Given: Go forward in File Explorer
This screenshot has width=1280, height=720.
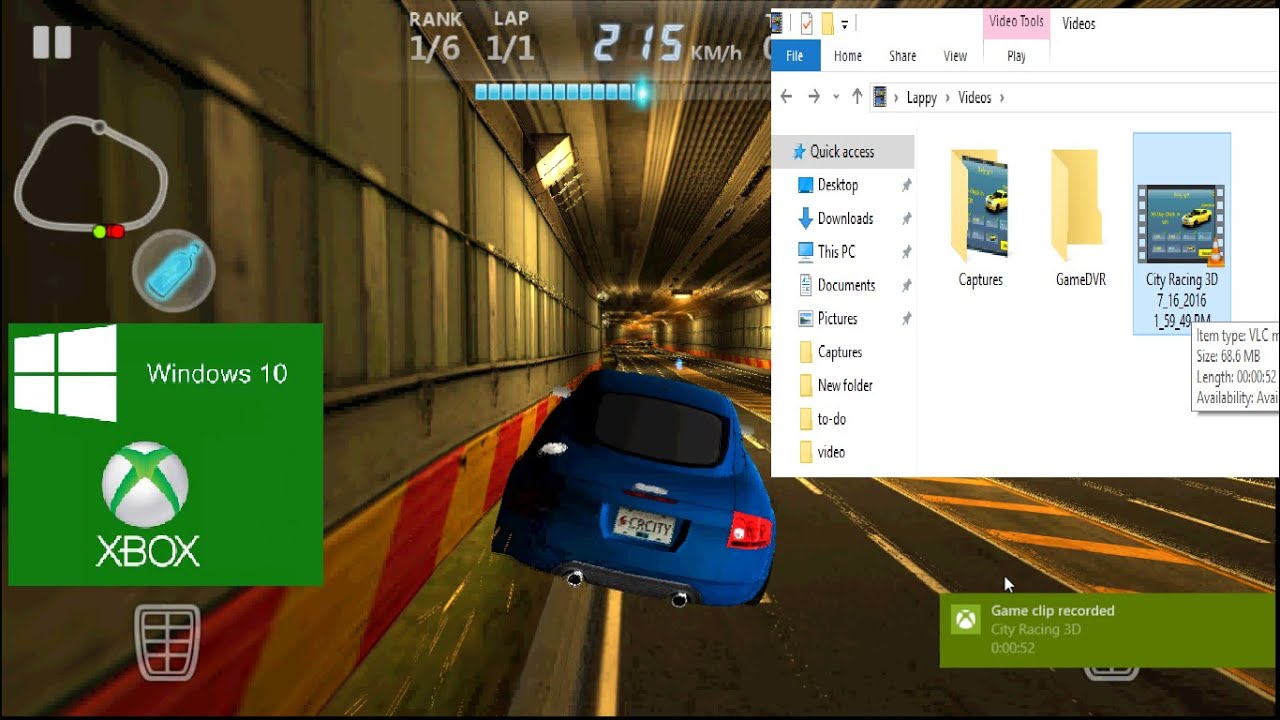Looking at the screenshot, I should [814, 97].
